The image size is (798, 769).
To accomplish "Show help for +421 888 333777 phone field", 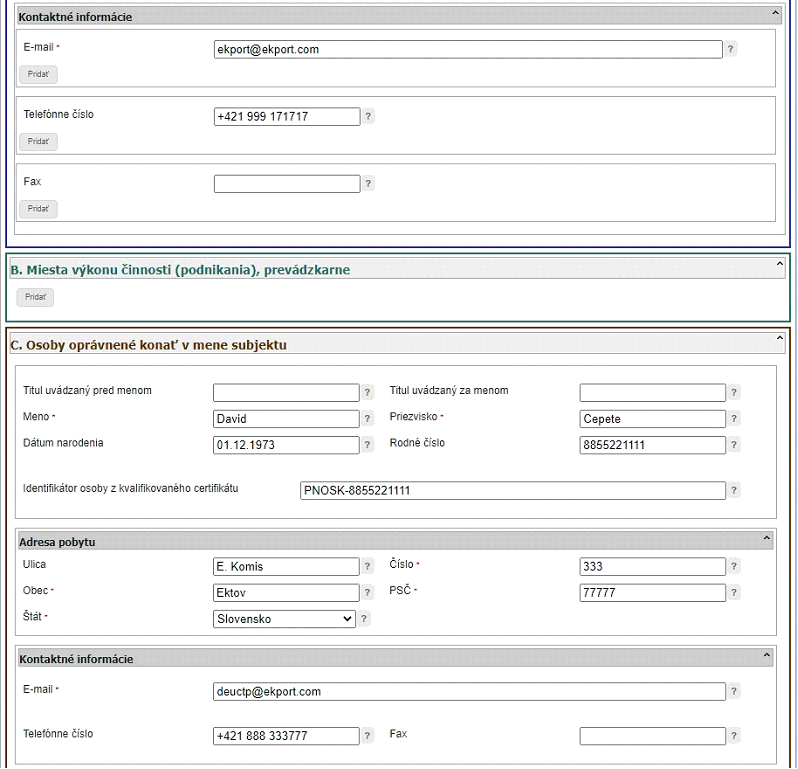I will click(x=367, y=735).
